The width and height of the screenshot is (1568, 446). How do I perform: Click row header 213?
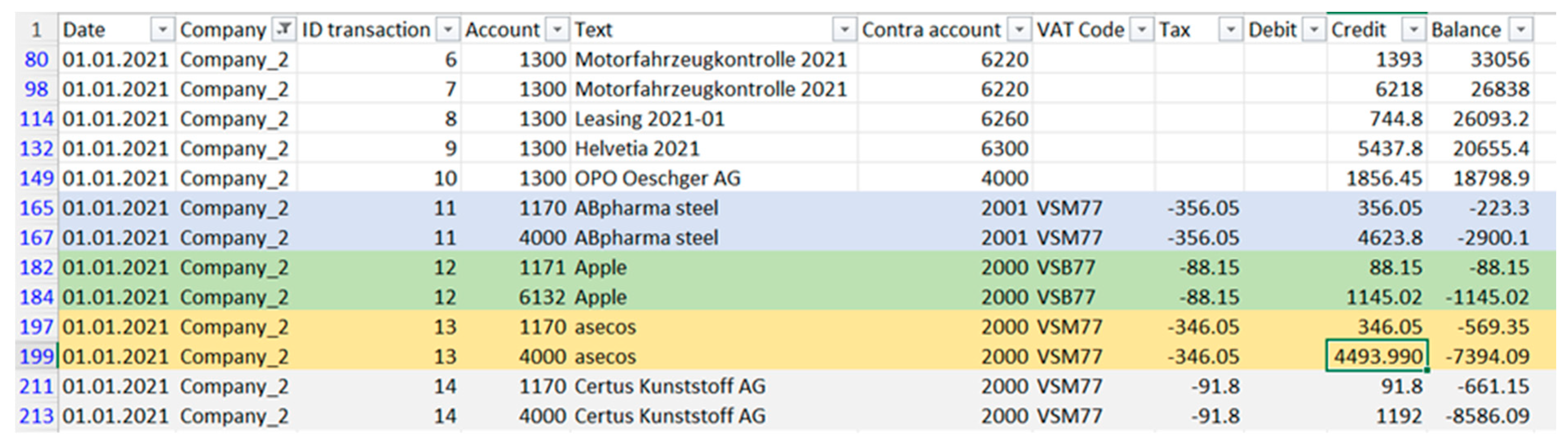point(37,415)
